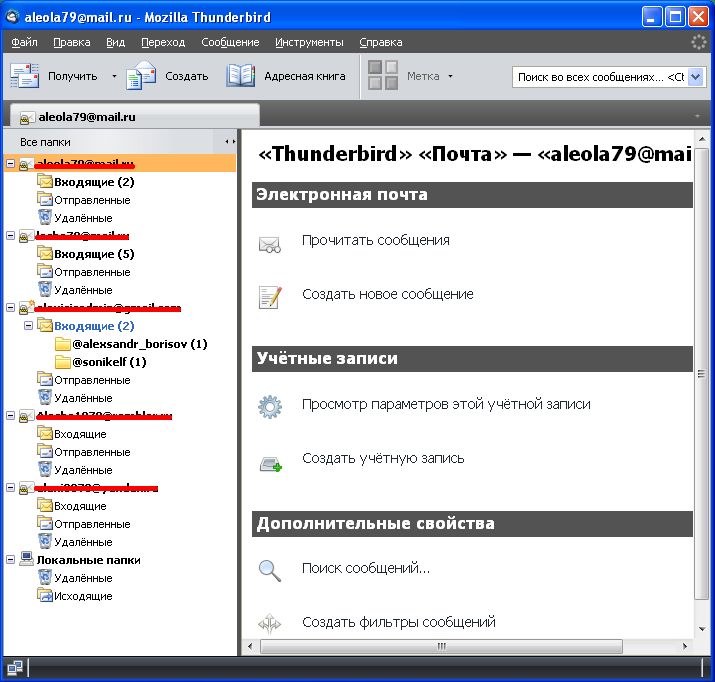Open Отправленные folder under first account
Image resolution: width=715 pixels, height=682 pixels.
92,200
